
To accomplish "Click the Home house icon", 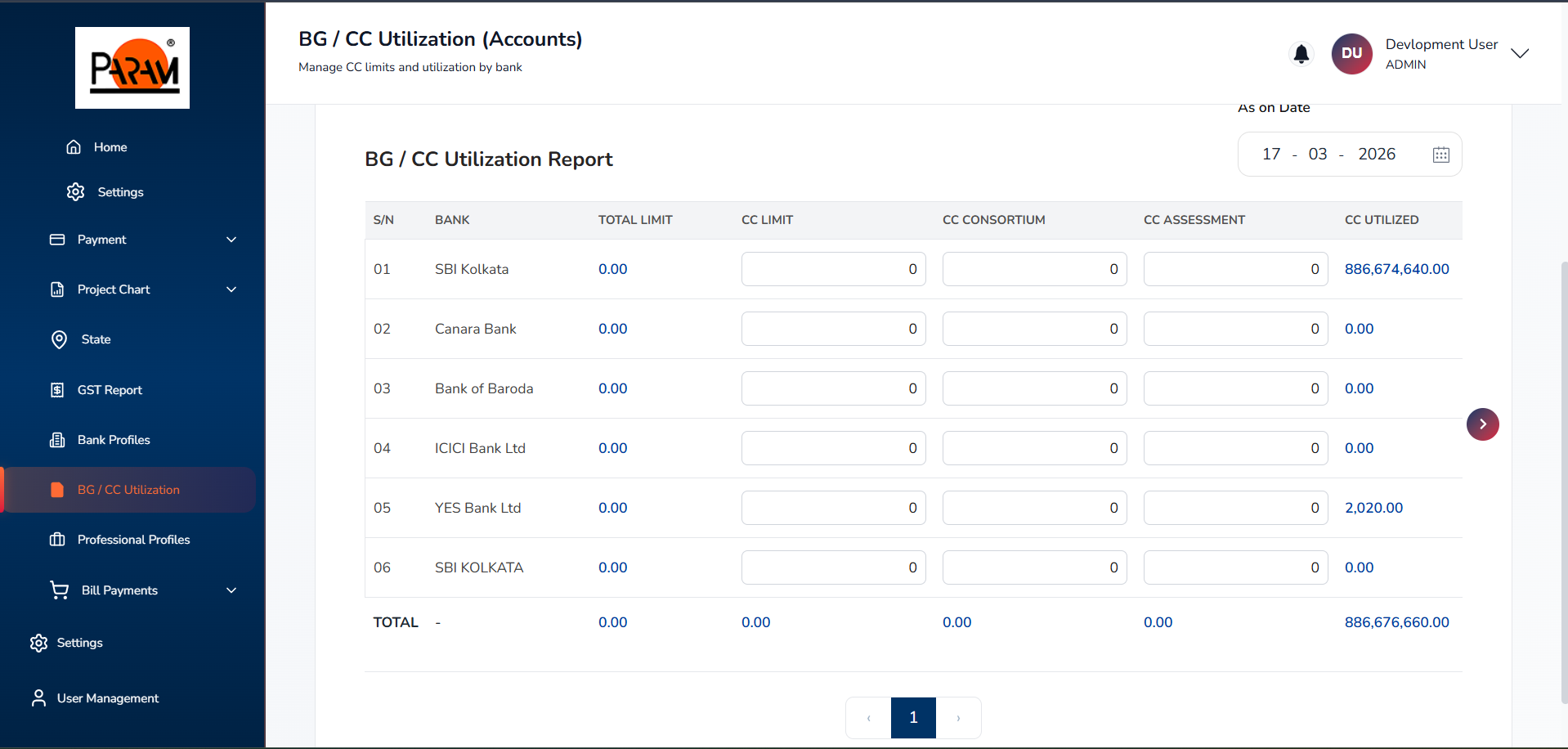I will 74,147.
